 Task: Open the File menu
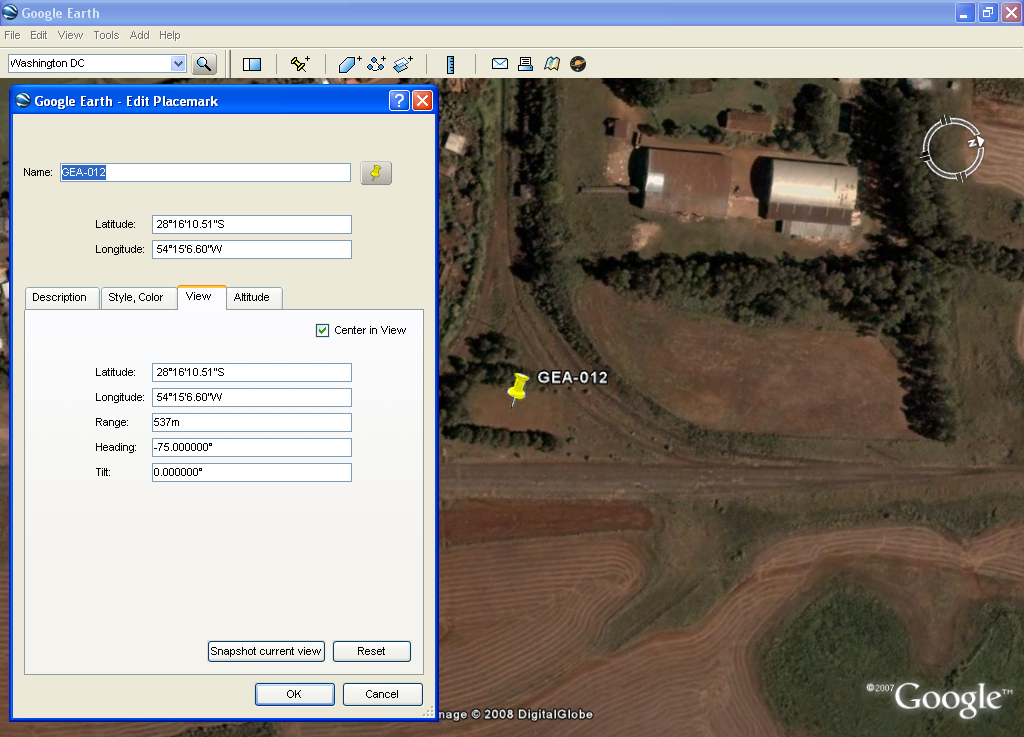(x=12, y=35)
